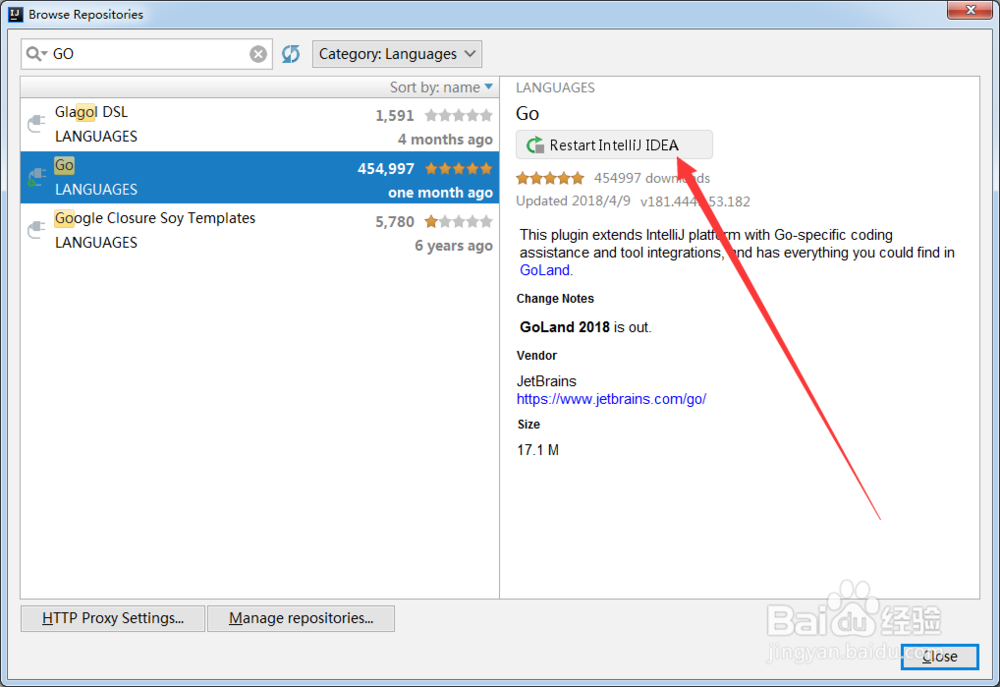Screen dimensions: 1000x687
Task: Click the star rating on Google Closure row
Action: click(459, 222)
